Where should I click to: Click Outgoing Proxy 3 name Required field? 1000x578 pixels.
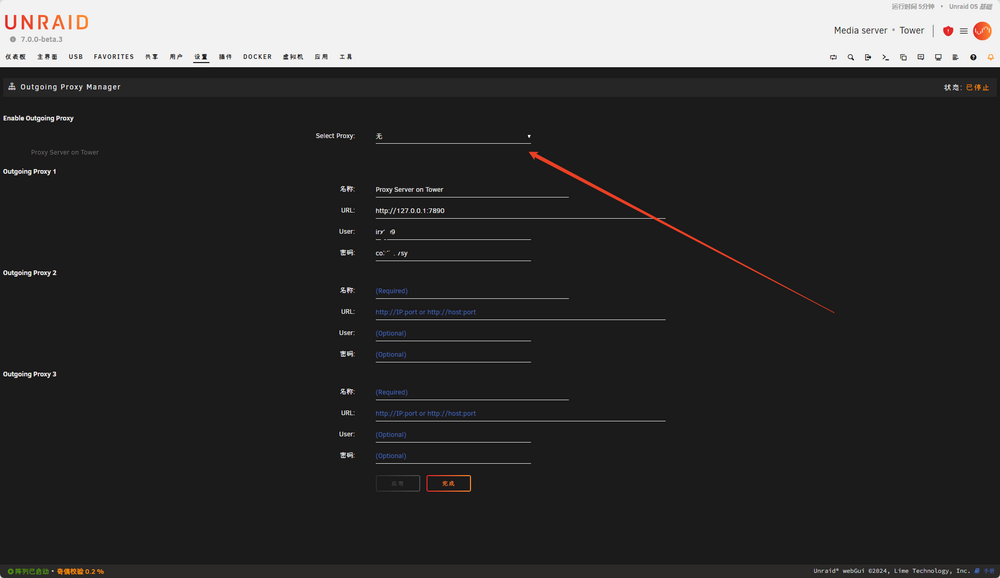[x=472, y=392]
